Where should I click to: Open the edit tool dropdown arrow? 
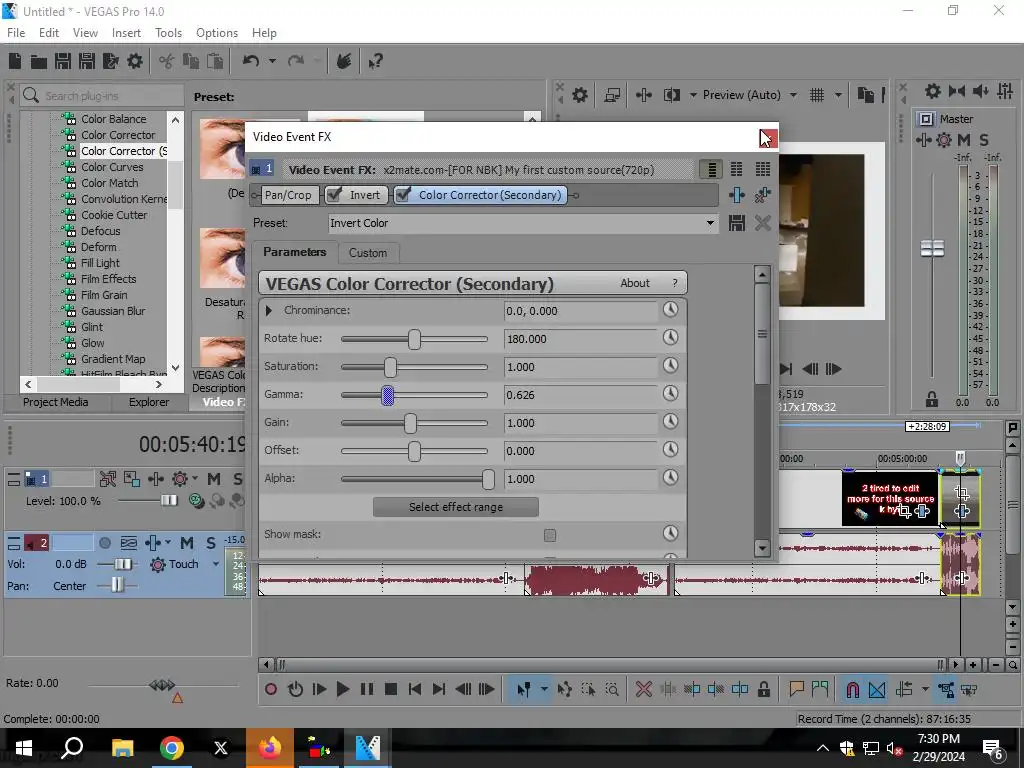[544, 689]
